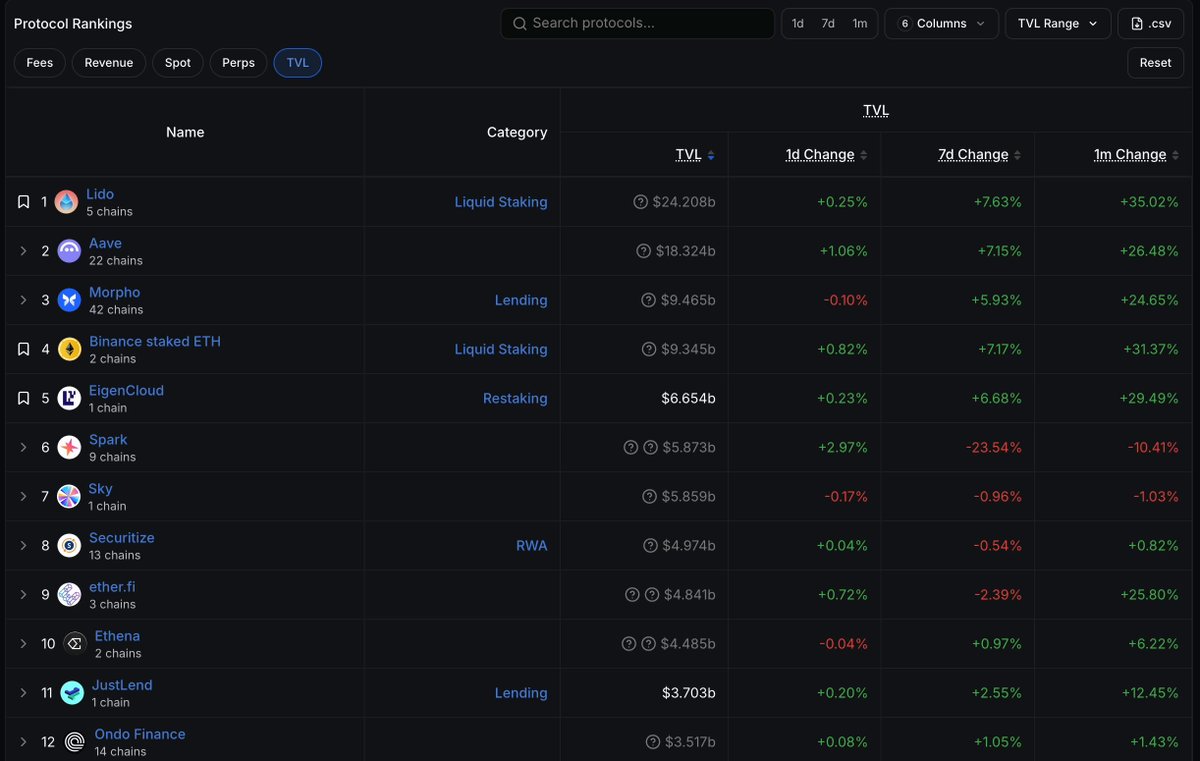The width and height of the screenshot is (1200, 761).
Task: Click the Sky protocol logo icon
Action: click(x=69, y=496)
